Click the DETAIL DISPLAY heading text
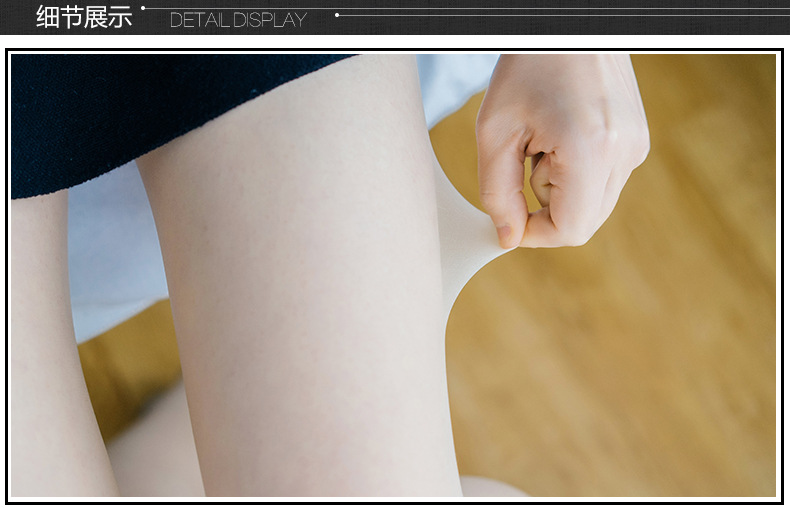 (238, 20)
